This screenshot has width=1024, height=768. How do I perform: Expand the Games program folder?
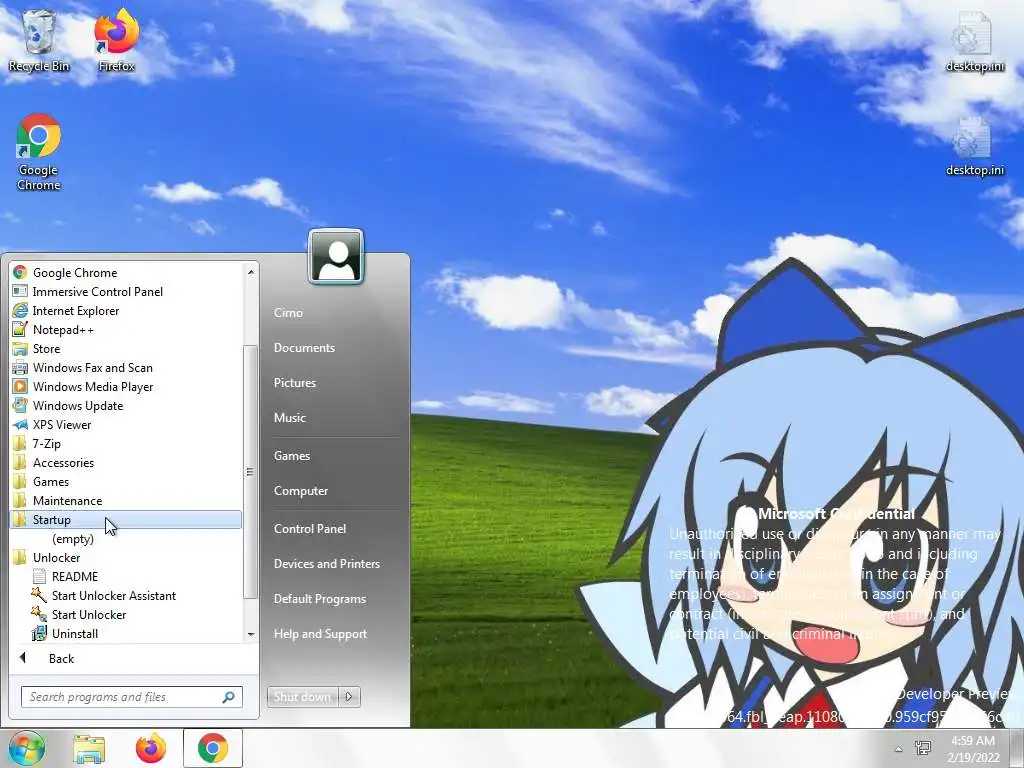tap(126, 481)
